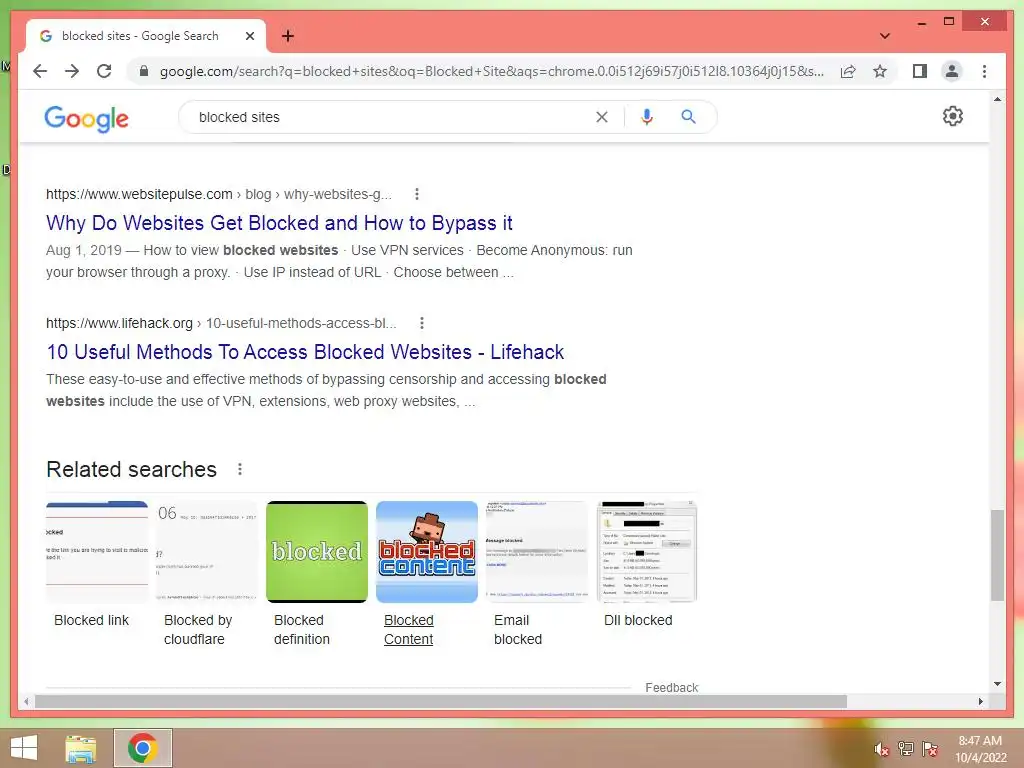
Task: Open more options for lifehack result
Action: [422, 323]
